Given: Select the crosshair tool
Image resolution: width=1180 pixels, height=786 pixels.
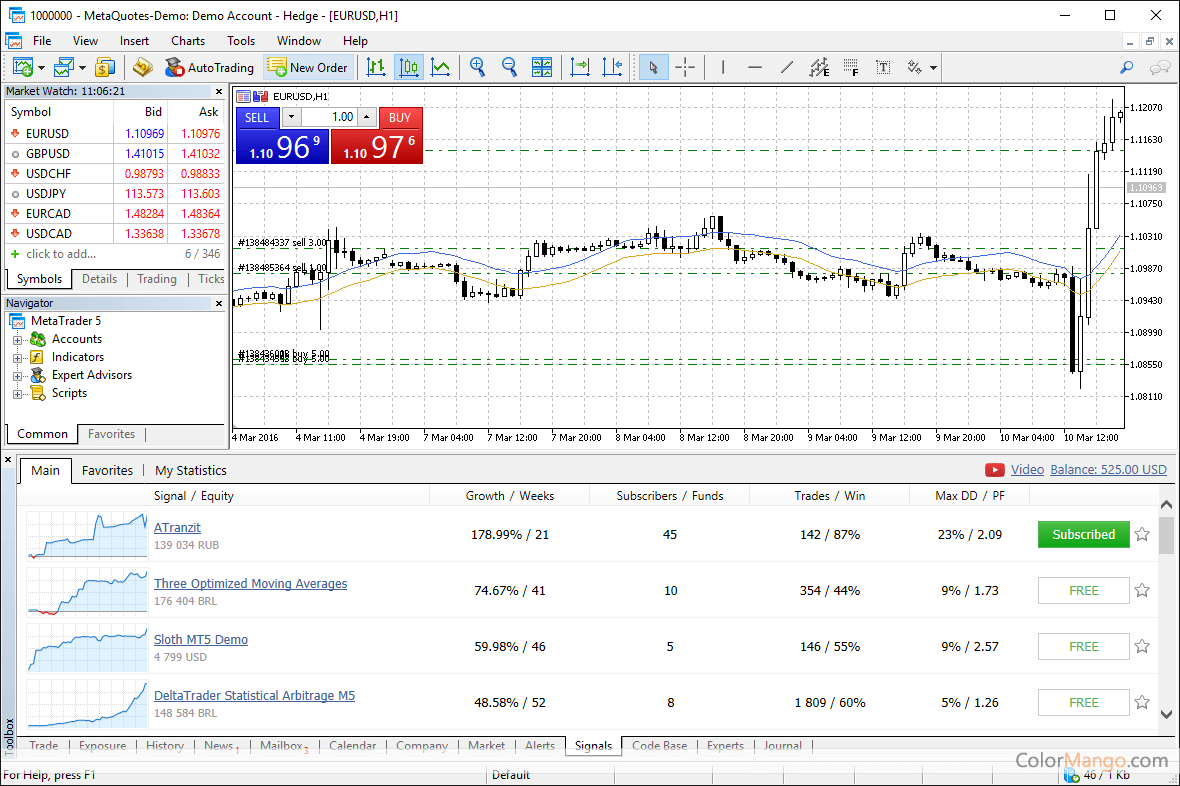Looking at the screenshot, I should (x=685, y=68).
